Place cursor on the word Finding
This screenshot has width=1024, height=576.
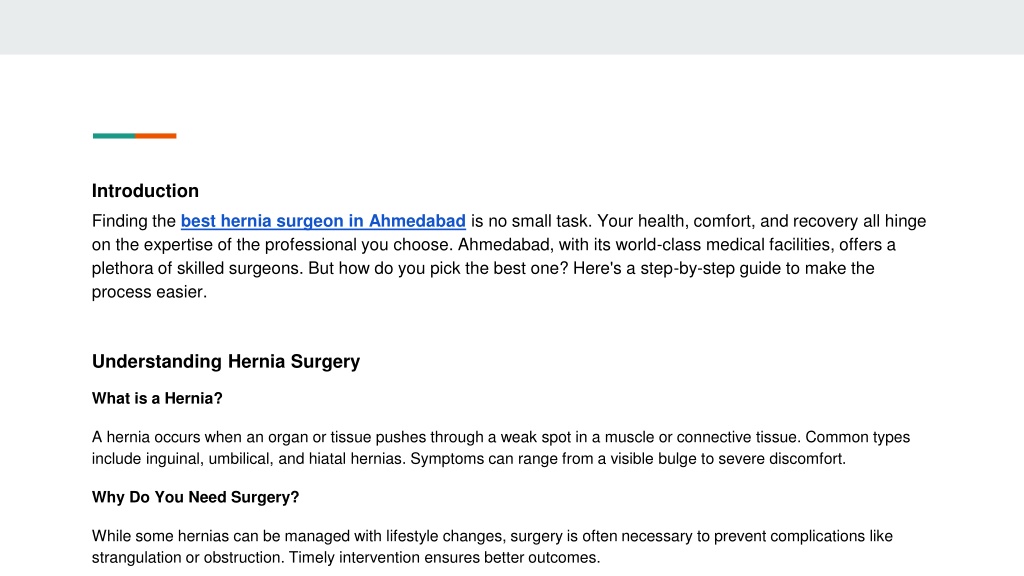(116, 221)
